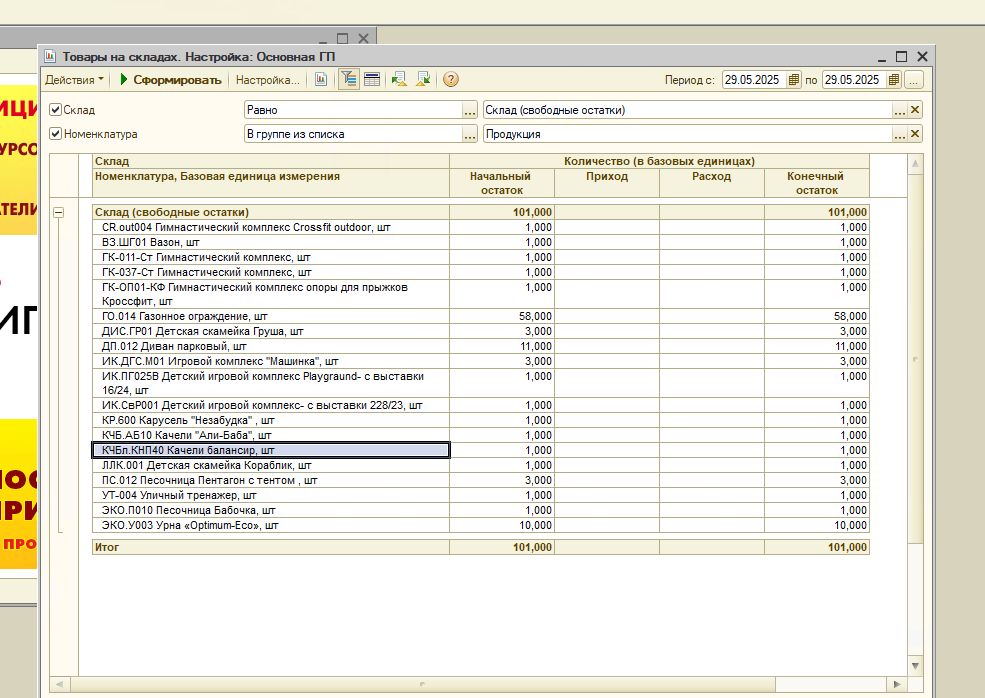Open the Действия dropdown menu
Image resolution: width=985 pixels, height=698 pixels.
point(74,80)
